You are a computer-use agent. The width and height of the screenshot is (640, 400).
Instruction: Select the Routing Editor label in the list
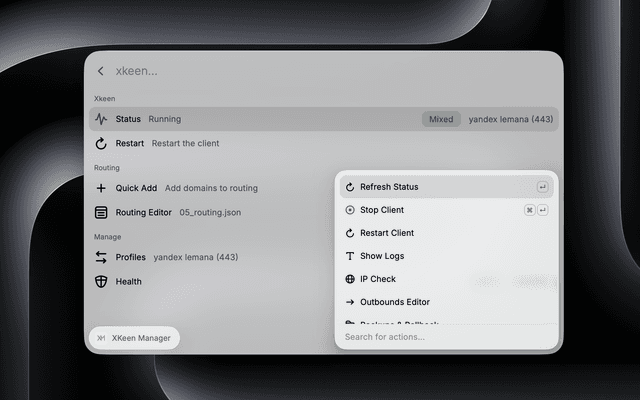(144, 212)
